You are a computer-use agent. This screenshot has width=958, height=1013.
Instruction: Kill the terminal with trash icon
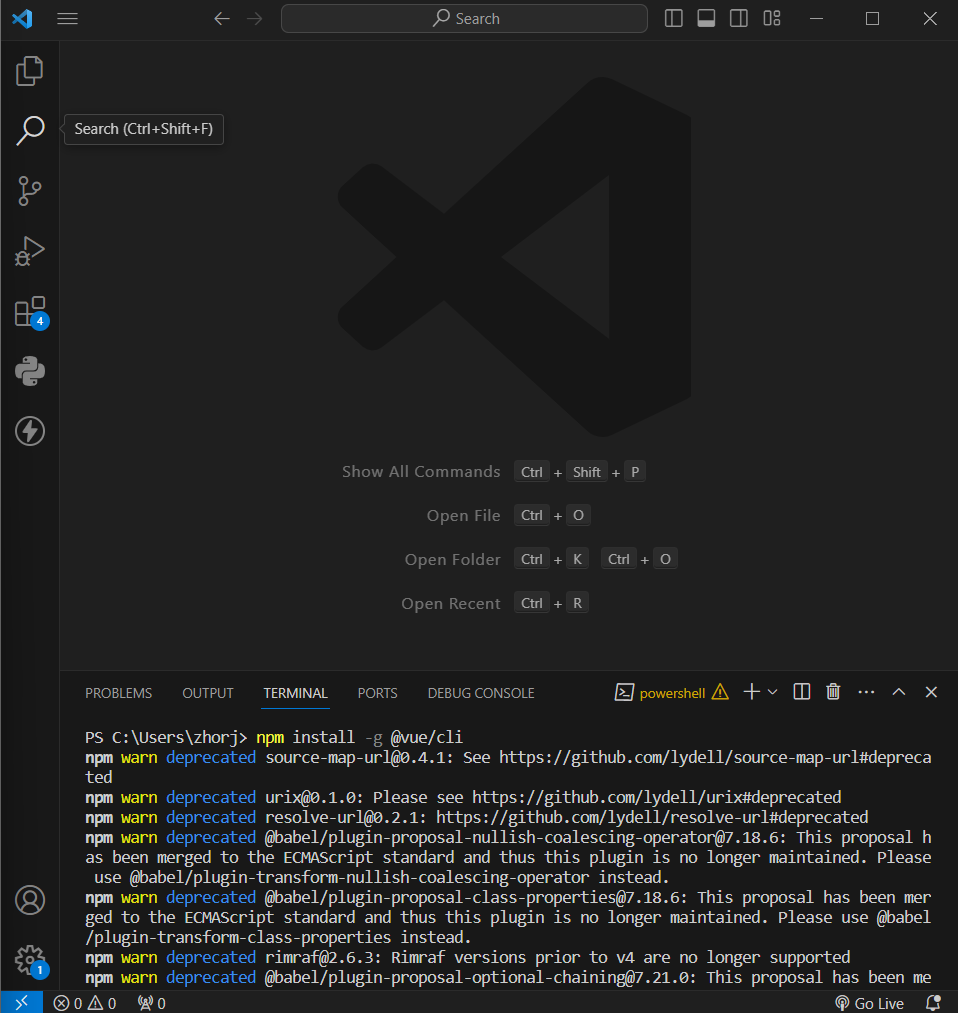tap(833, 692)
